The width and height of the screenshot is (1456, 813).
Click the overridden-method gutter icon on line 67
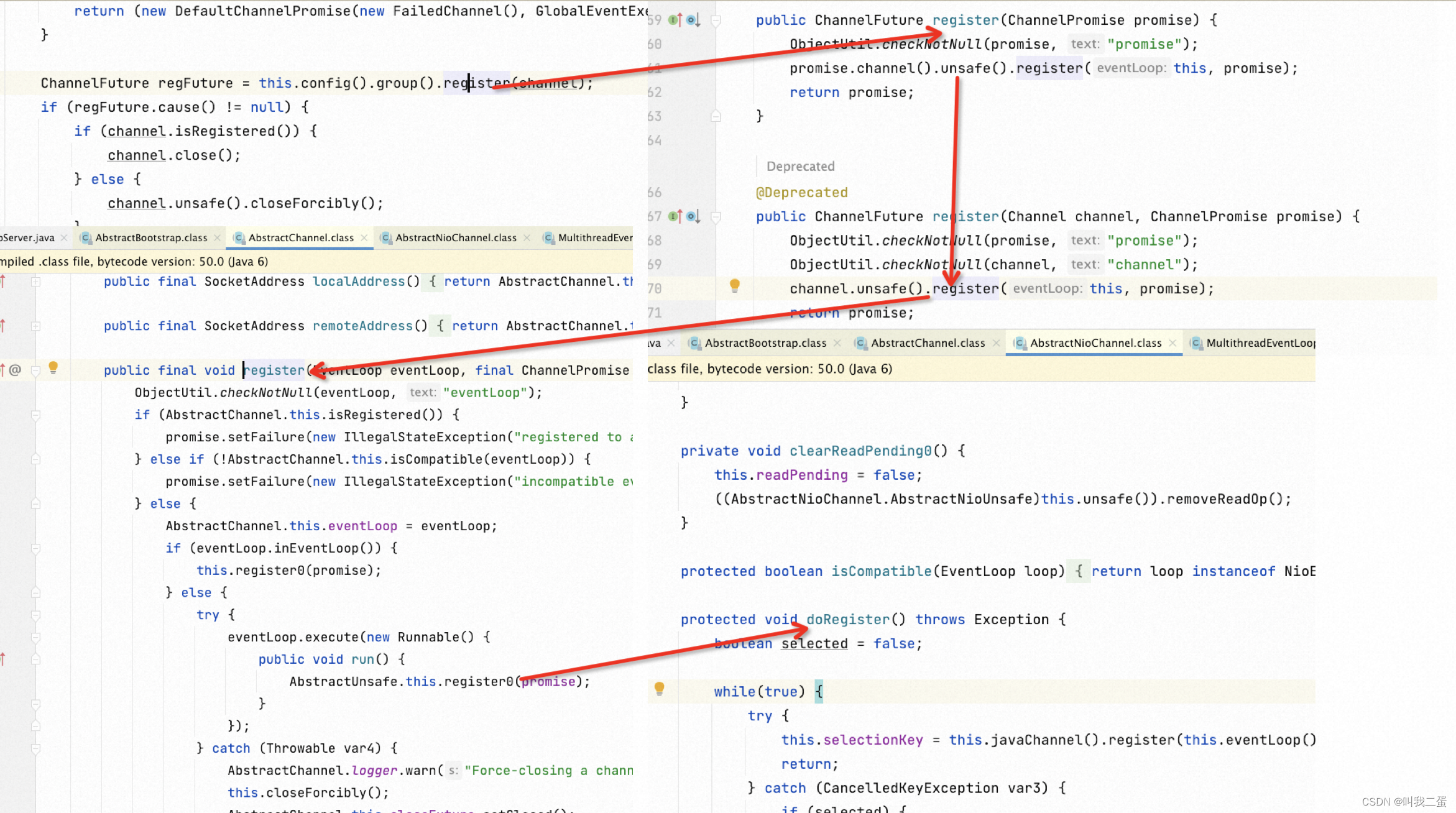[x=693, y=217]
